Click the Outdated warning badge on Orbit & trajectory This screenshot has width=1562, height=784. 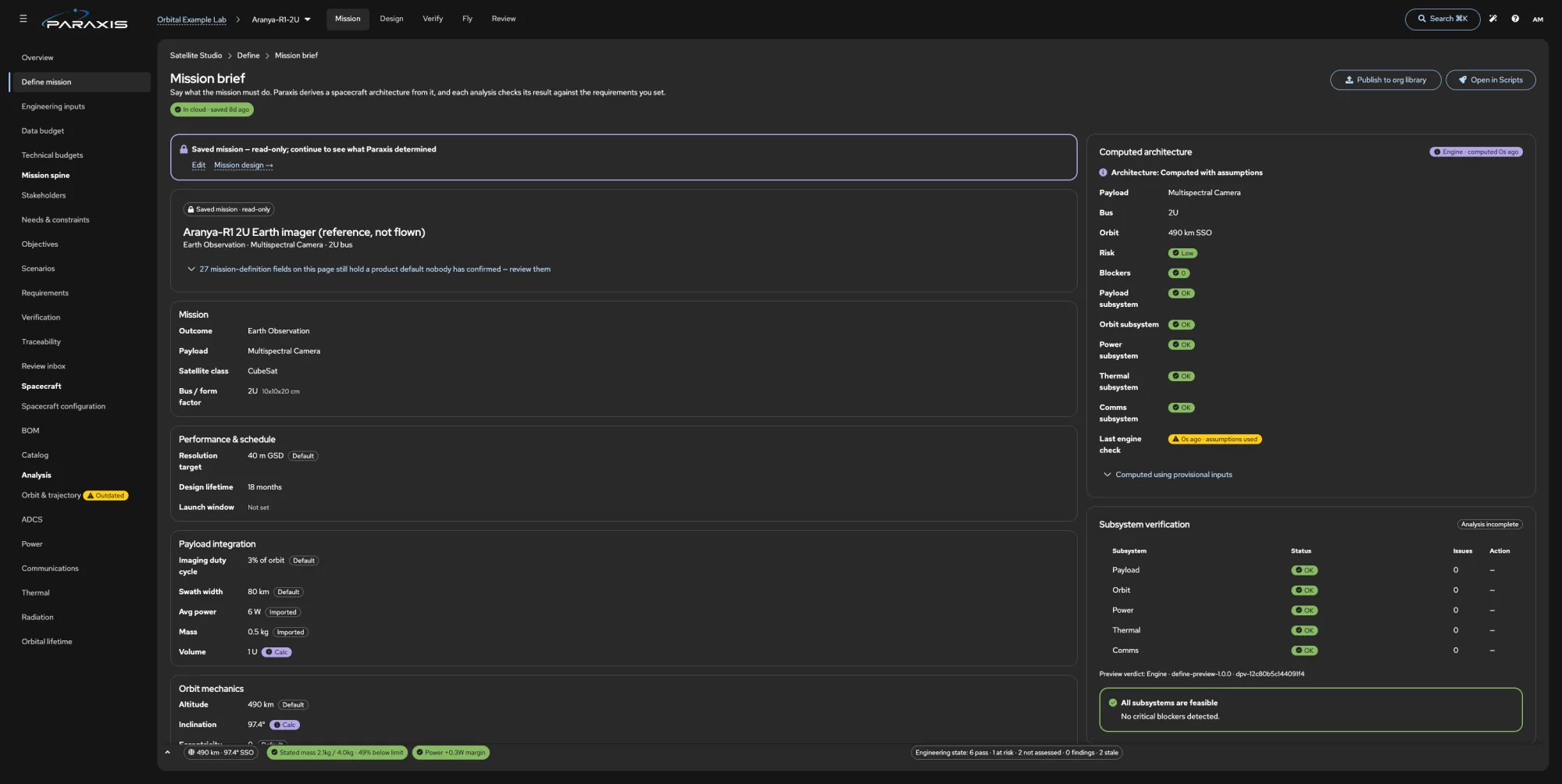(x=106, y=496)
